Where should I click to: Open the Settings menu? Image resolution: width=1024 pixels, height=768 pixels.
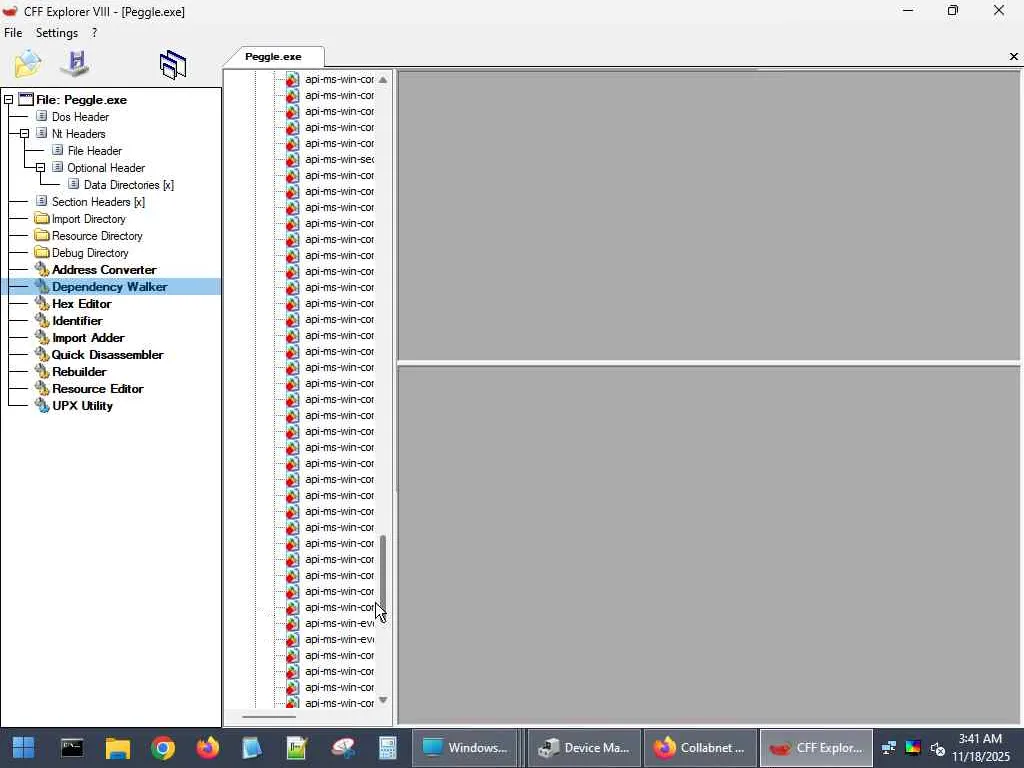coord(57,33)
